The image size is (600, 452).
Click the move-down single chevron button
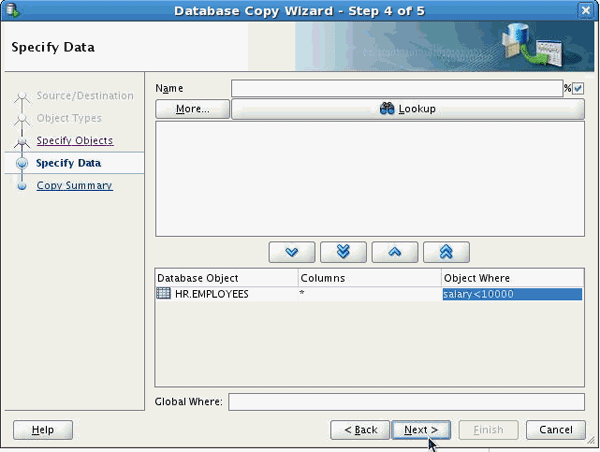292,252
